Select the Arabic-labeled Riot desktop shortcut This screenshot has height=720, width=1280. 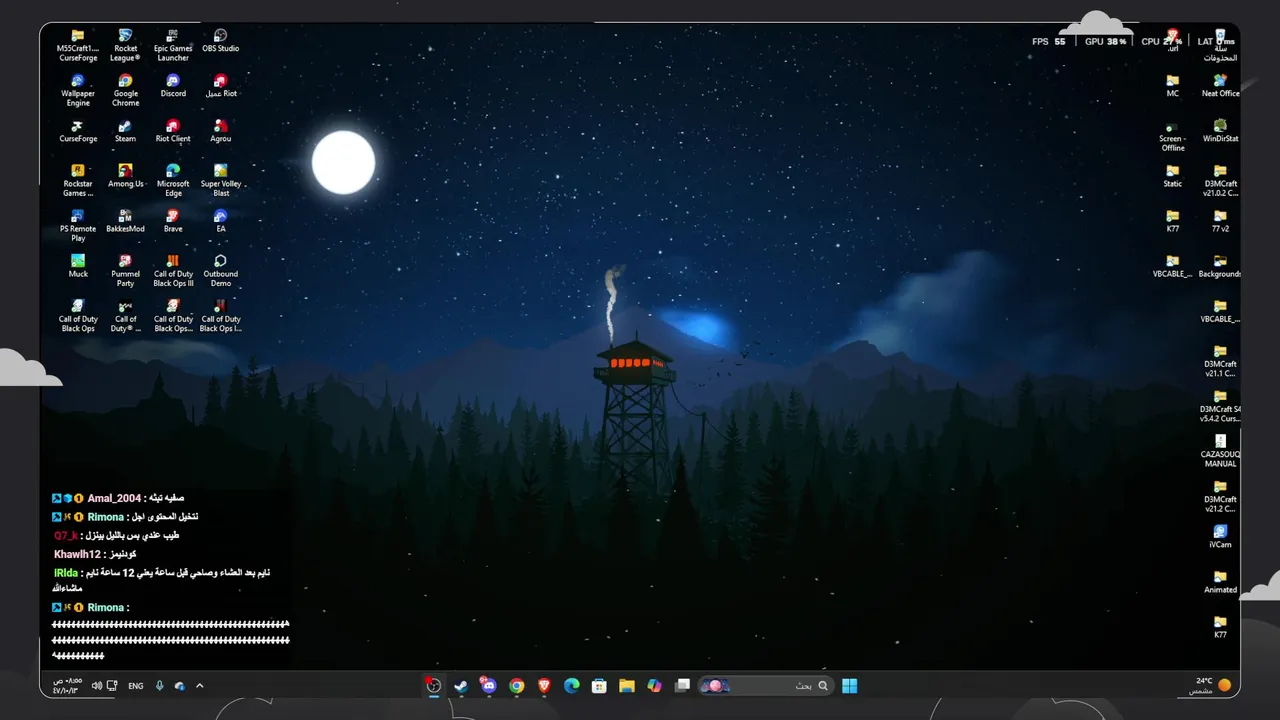(x=221, y=86)
